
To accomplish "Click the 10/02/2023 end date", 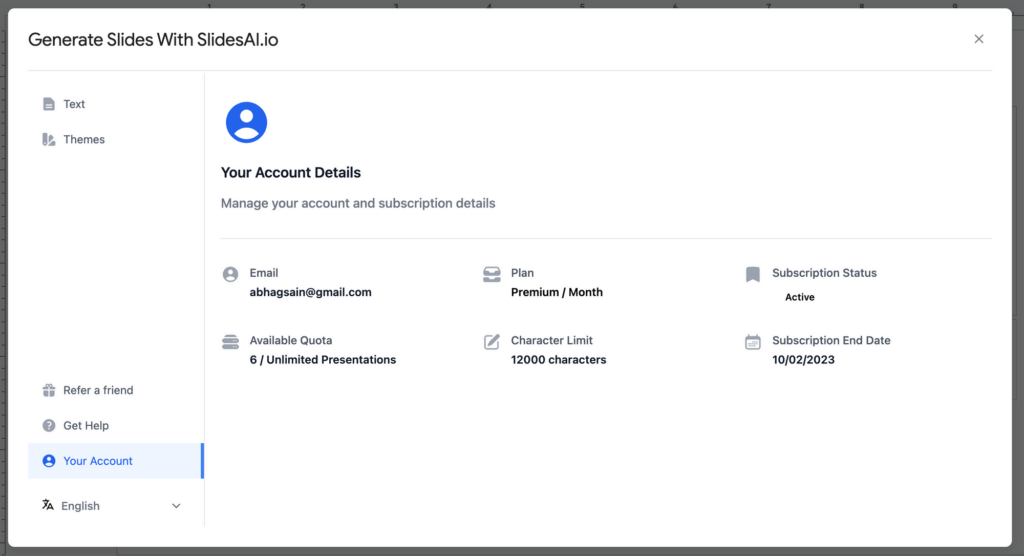I will (803, 359).
